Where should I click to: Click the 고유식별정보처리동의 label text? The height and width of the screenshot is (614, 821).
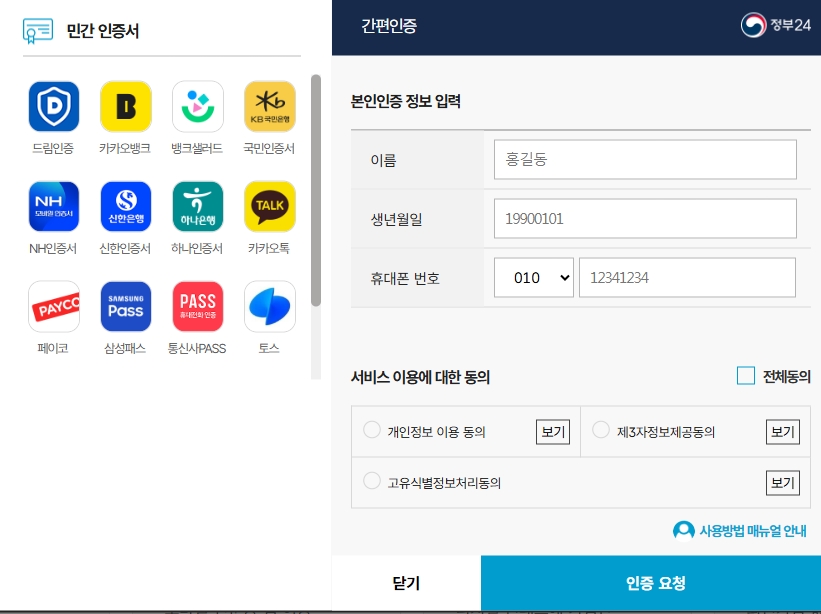coord(444,483)
